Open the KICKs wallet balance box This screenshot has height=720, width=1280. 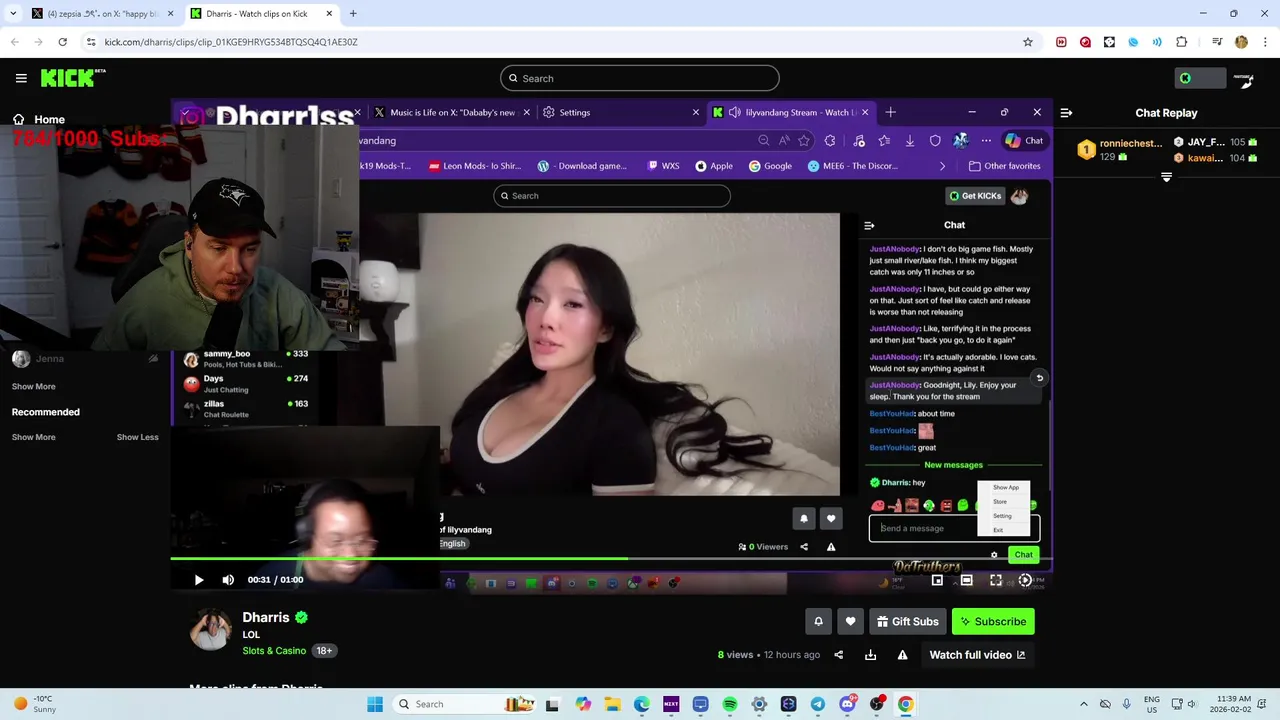[x=1200, y=78]
